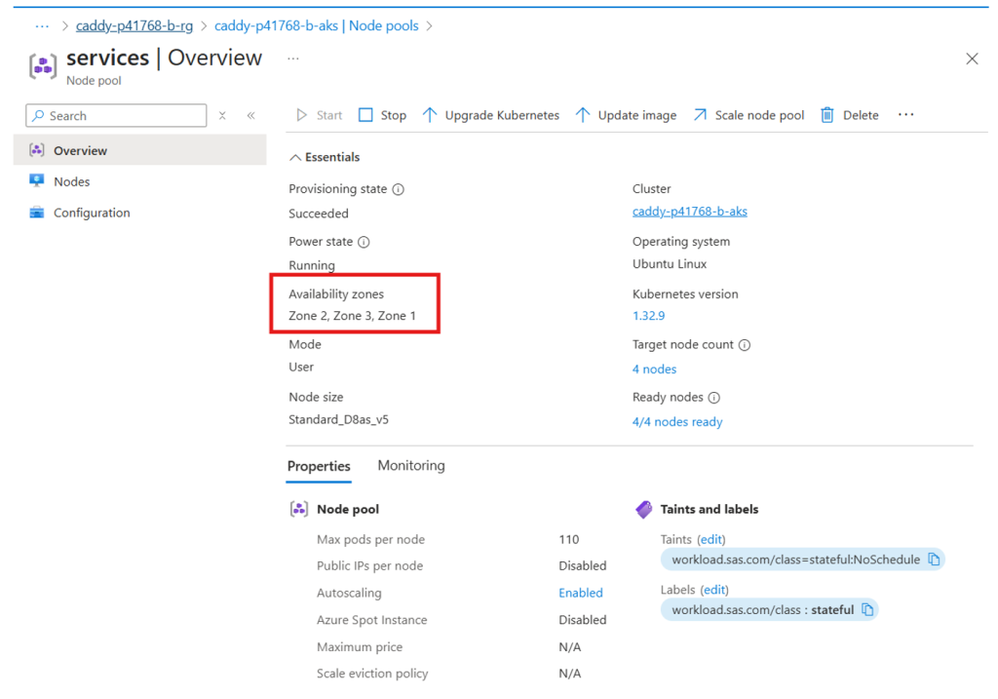Switch to the Properties tab
The width and height of the screenshot is (998, 699).
click(x=319, y=466)
